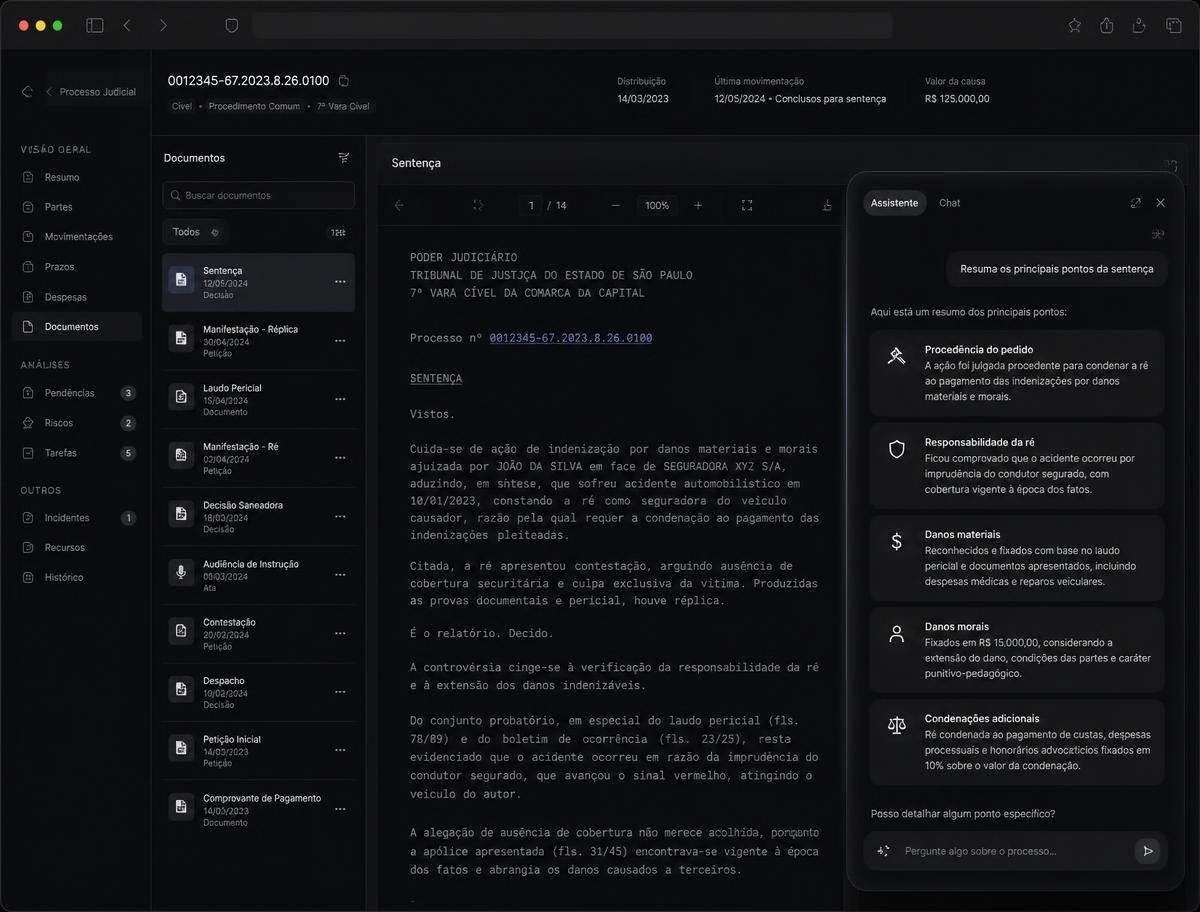Click the person icon on Danos morais
Image resolution: width=1200 pixels, height=912 pixels.
click(x=896, y=633)
